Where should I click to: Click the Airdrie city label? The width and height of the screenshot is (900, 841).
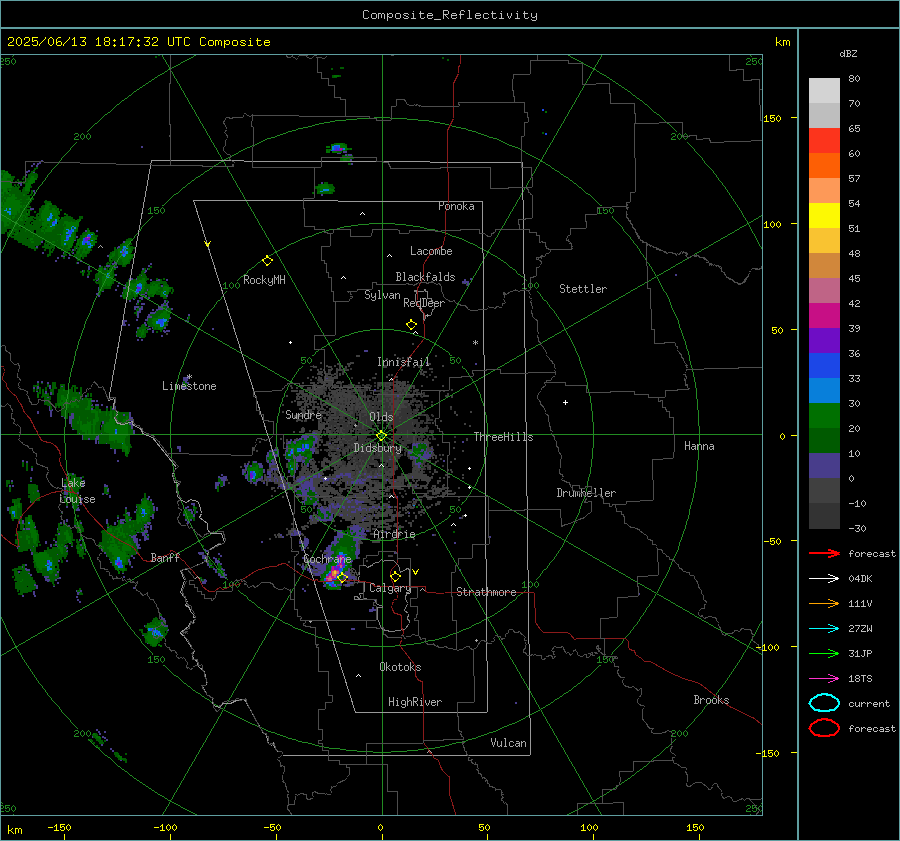pos(394,534)
